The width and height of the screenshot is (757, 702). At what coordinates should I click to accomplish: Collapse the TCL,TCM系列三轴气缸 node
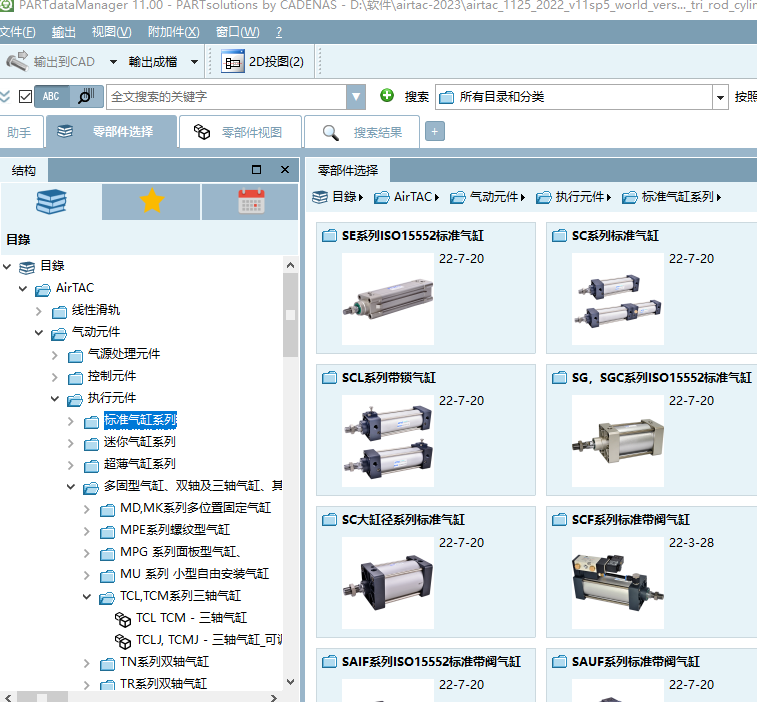(86, 597)
